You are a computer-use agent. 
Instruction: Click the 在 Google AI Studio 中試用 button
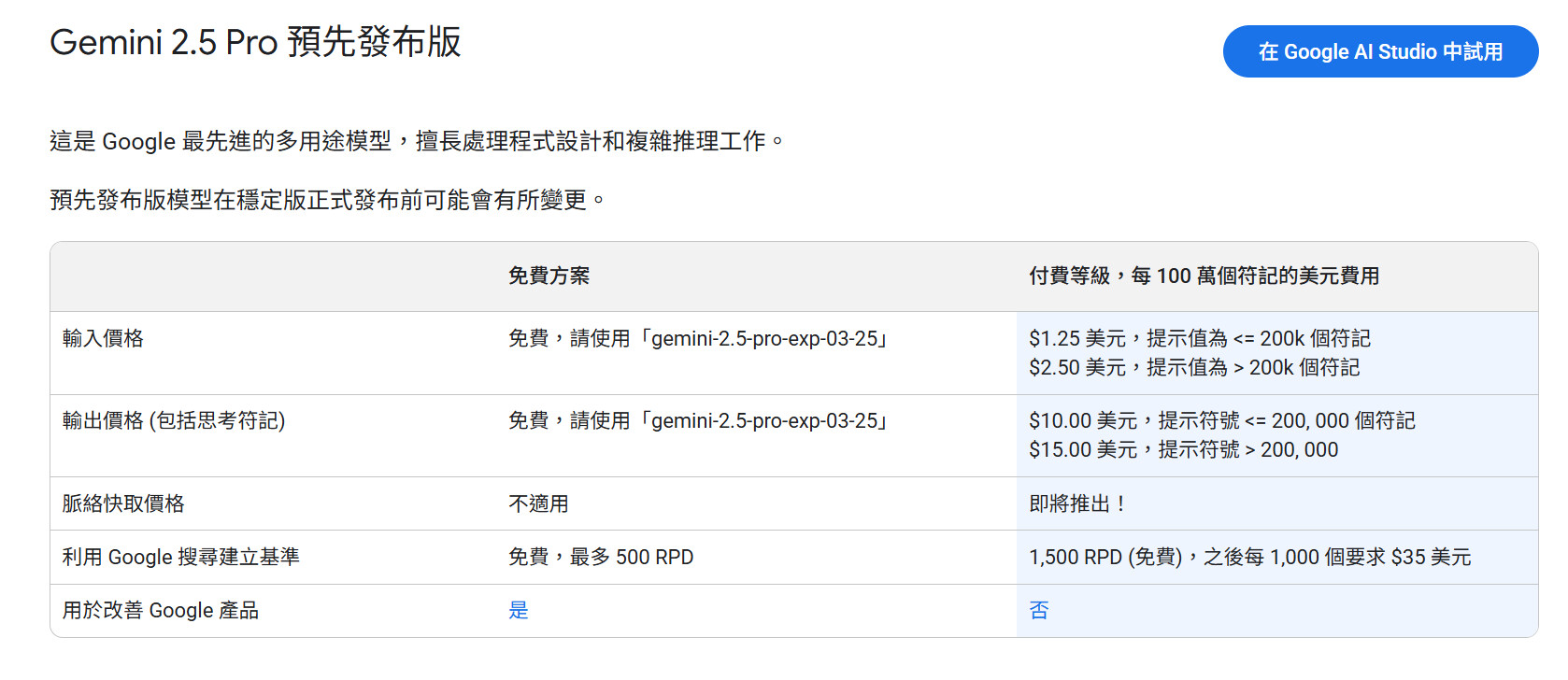click(1379, 51)
